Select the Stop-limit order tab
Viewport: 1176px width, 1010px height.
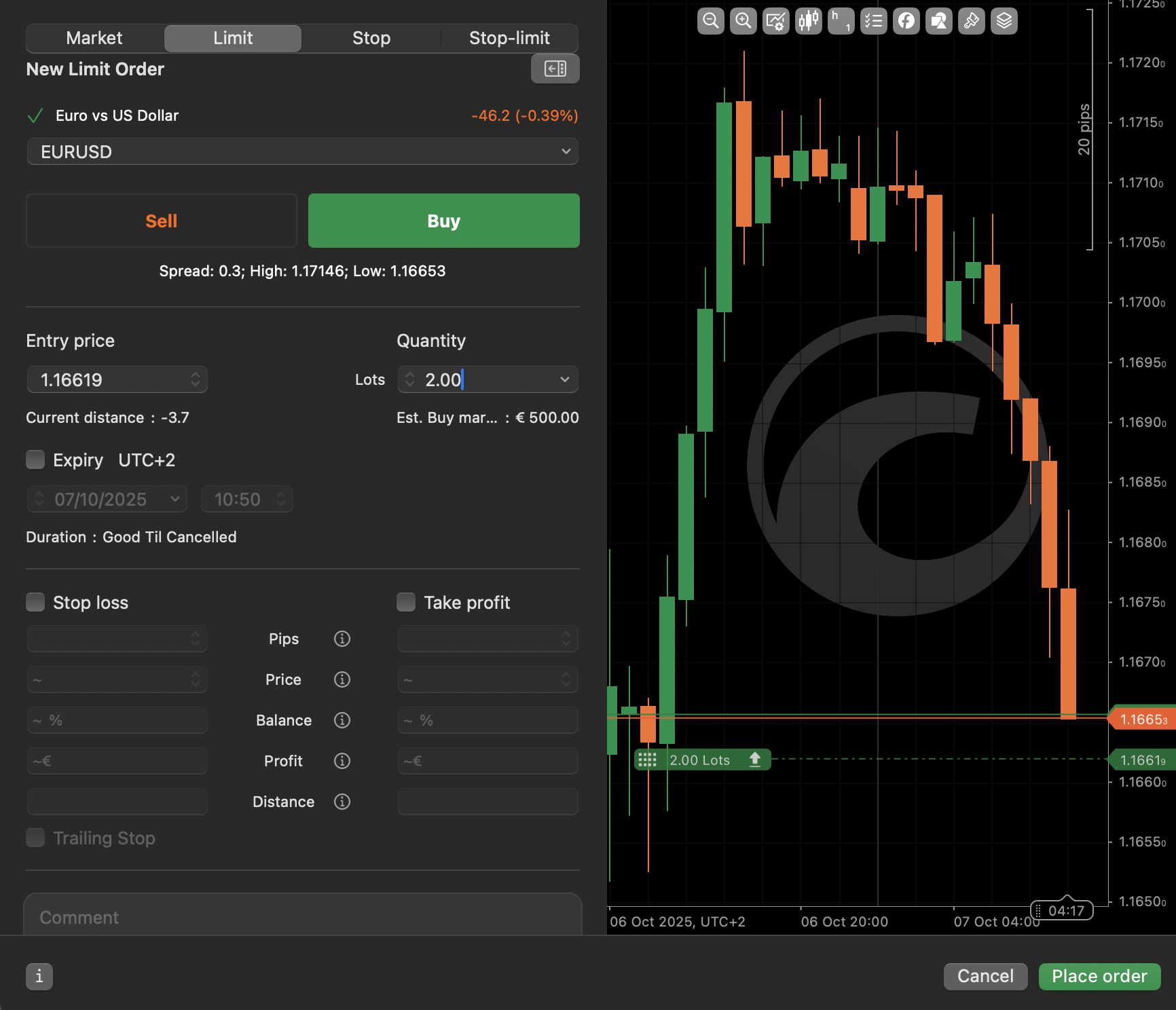coord(509,38)
